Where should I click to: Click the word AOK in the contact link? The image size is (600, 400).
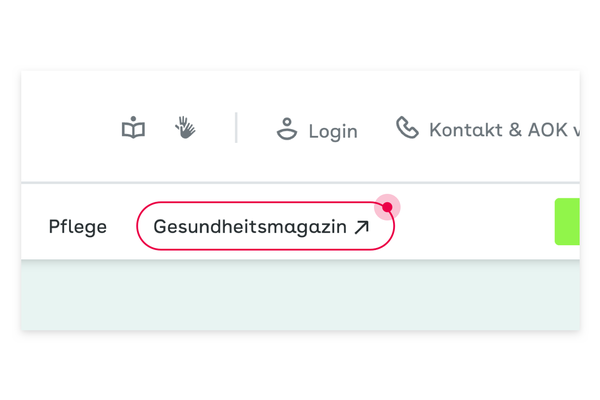coord(548,130)
